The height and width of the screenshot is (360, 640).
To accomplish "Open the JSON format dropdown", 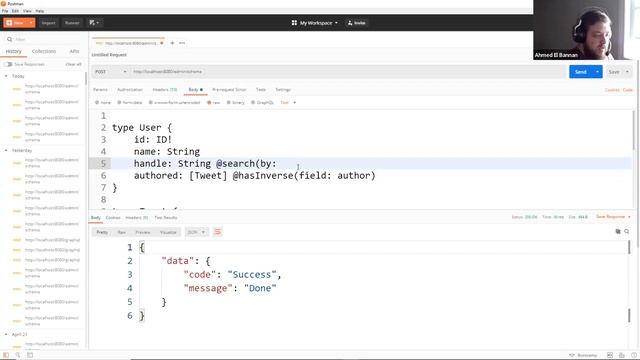I will [196, 232].
